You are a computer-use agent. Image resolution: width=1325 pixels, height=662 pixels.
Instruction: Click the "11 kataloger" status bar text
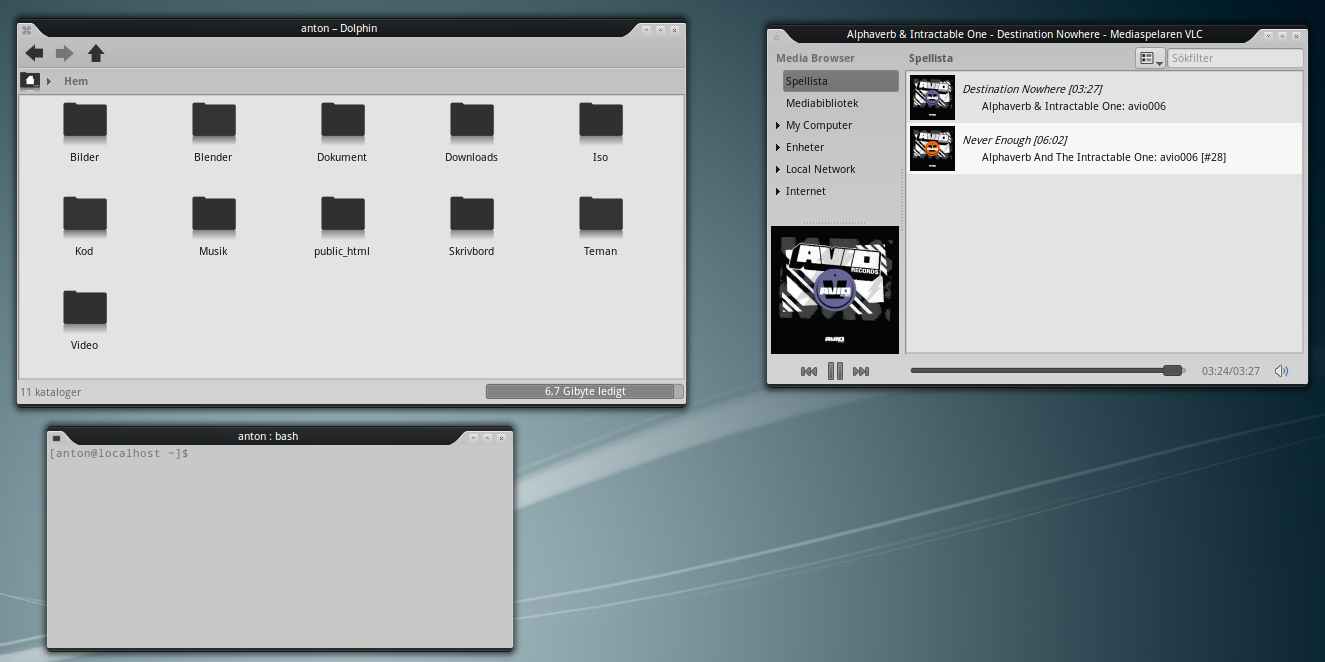tap(51, 392)
